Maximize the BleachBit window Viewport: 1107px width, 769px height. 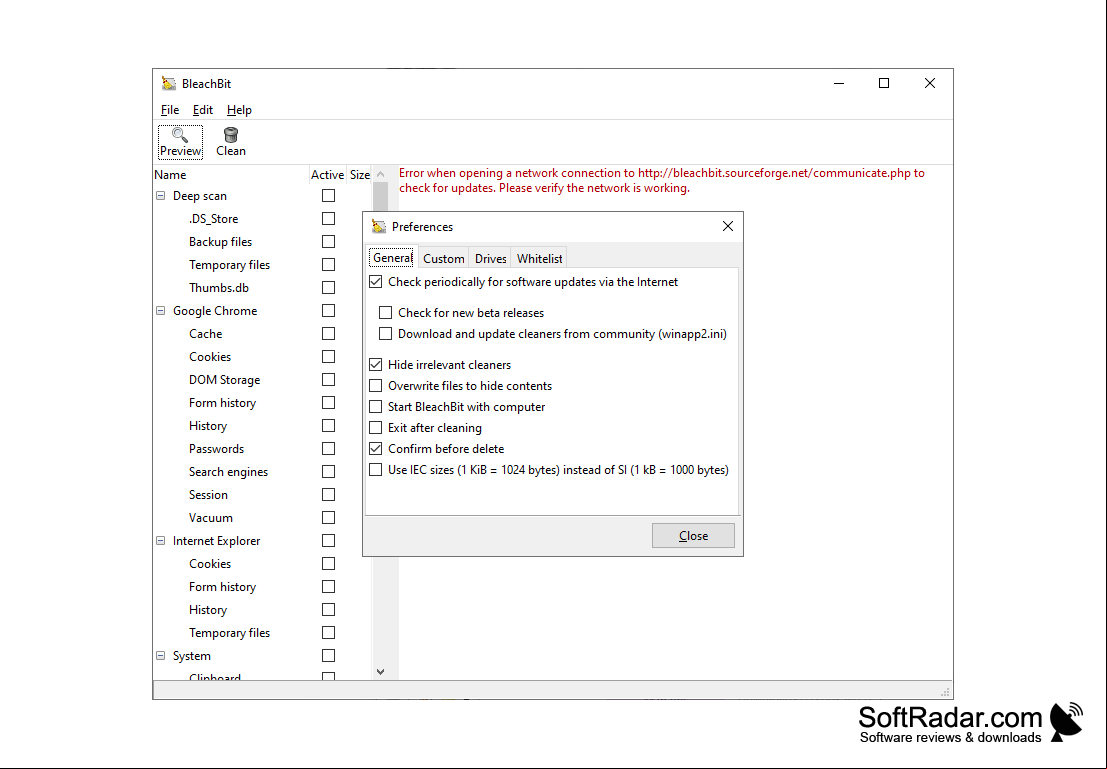point(883,83)
